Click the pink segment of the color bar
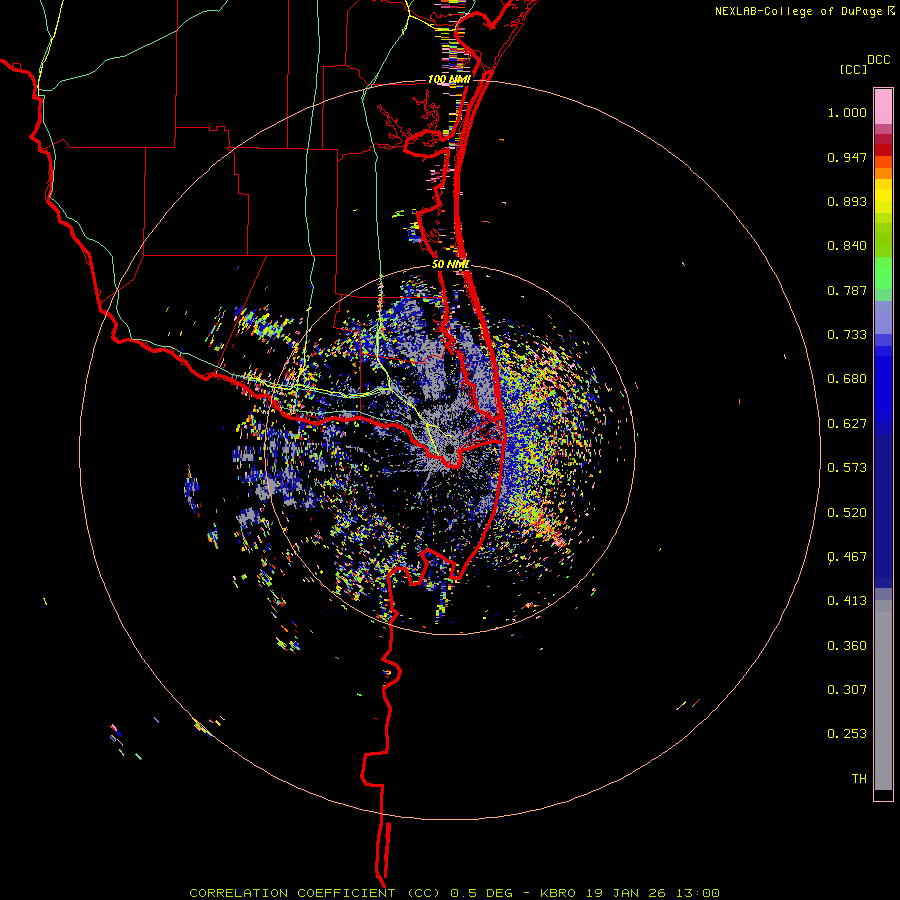 point(883,107)
